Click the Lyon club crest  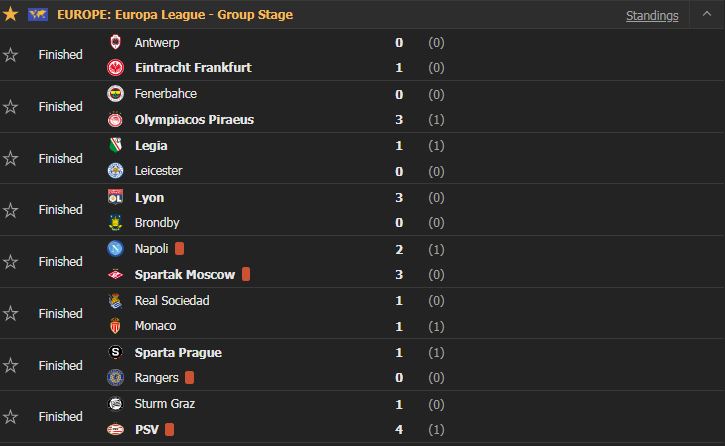click(x=115, y=197)
